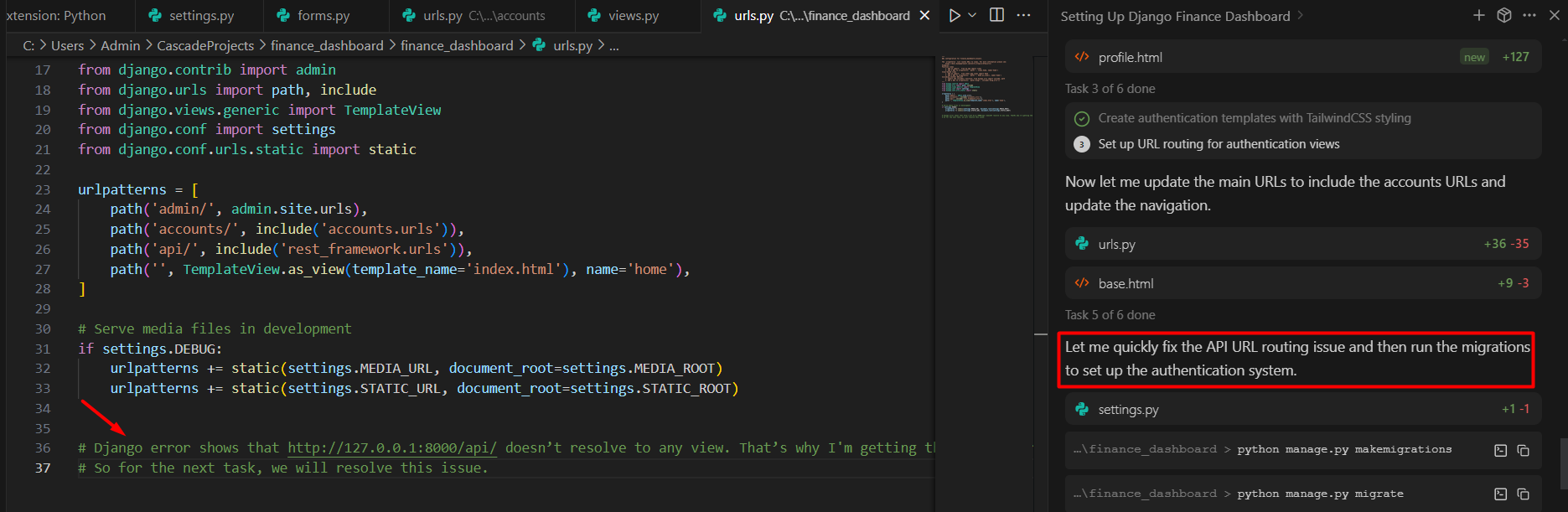Click step 3 badge for URL routing task
1568x512 pixels.
(1082, 144)
